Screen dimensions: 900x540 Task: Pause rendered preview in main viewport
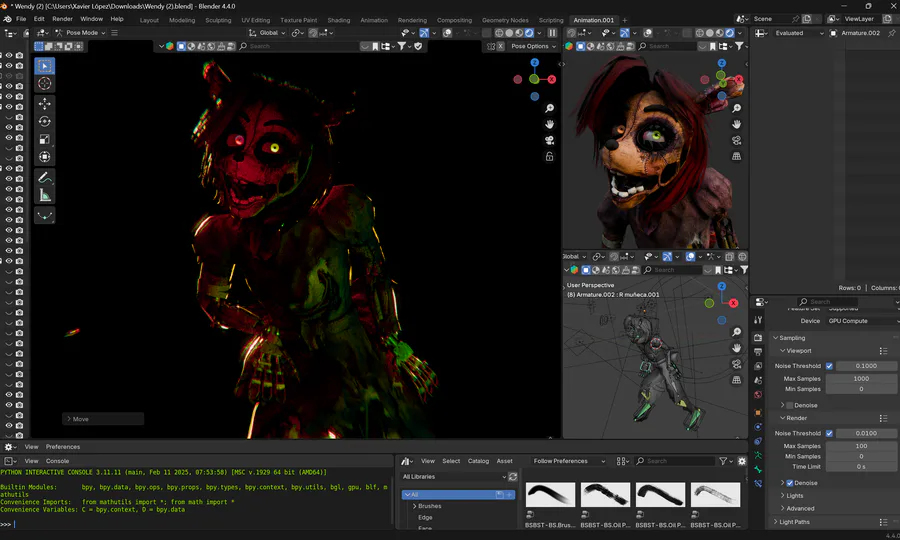coord(552,33)
